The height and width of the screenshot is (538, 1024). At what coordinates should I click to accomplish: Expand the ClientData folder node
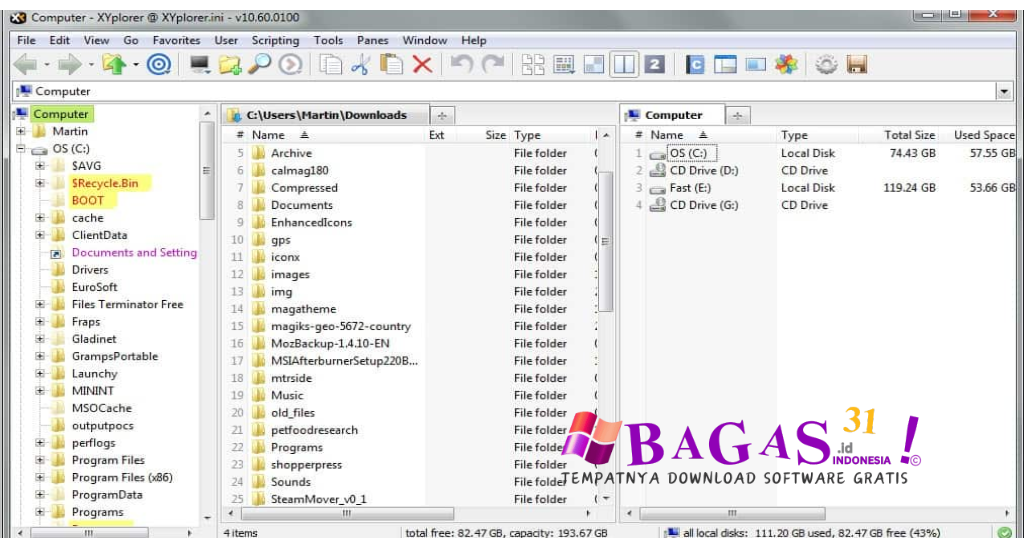point(40,235)
